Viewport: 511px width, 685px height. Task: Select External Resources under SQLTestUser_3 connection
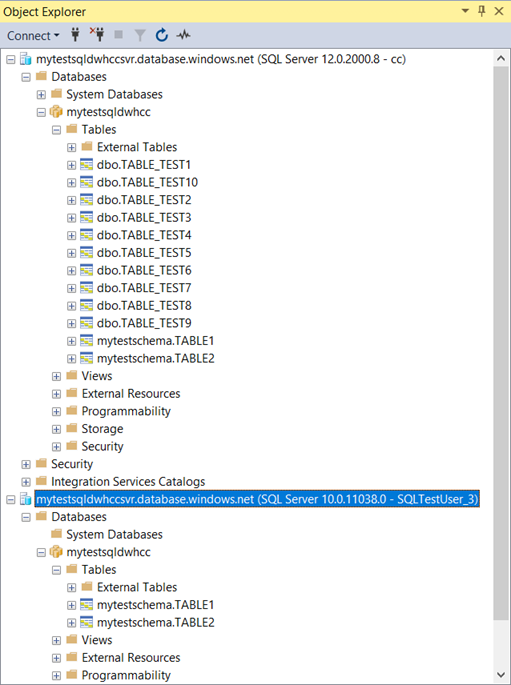point(131,657)
